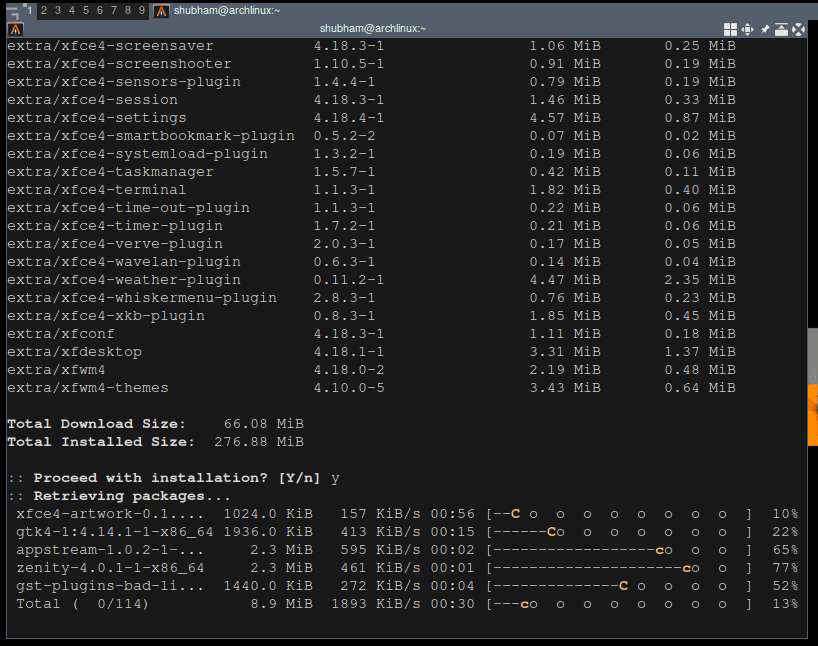The height and width of the screenshot is (646, 818).
Task: Click the four-arrows move icon in the titlebar
Action: [x=747, y=29]
